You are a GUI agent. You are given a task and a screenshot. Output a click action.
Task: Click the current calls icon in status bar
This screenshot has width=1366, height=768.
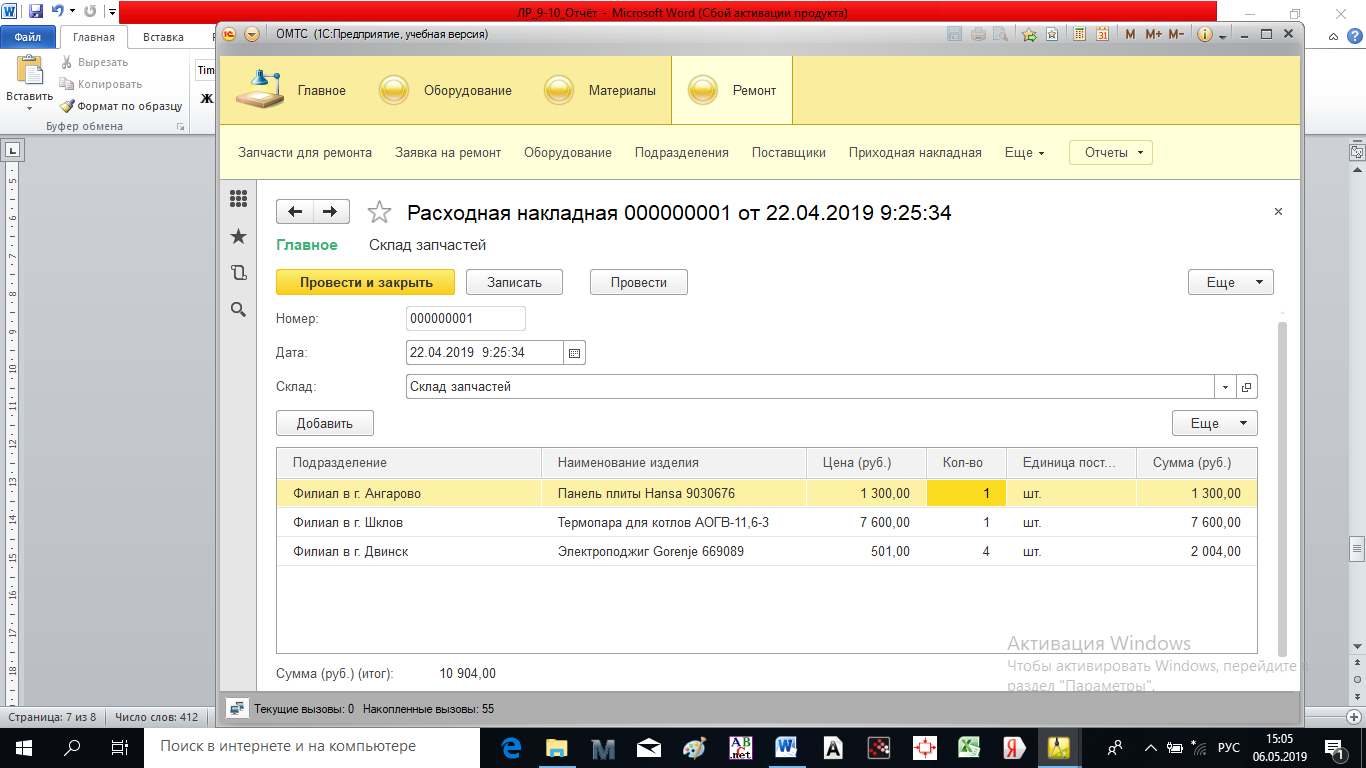237,708
